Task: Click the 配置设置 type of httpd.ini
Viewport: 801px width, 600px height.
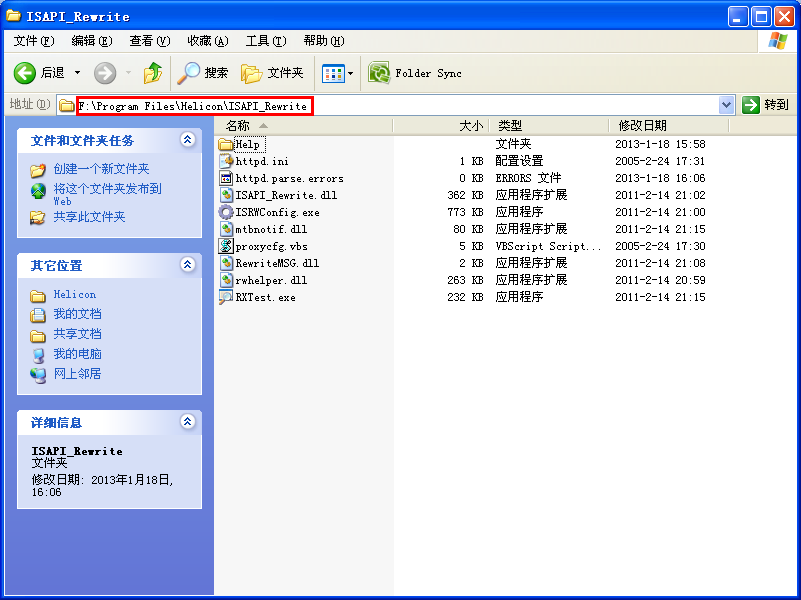Action: point(520,161)
